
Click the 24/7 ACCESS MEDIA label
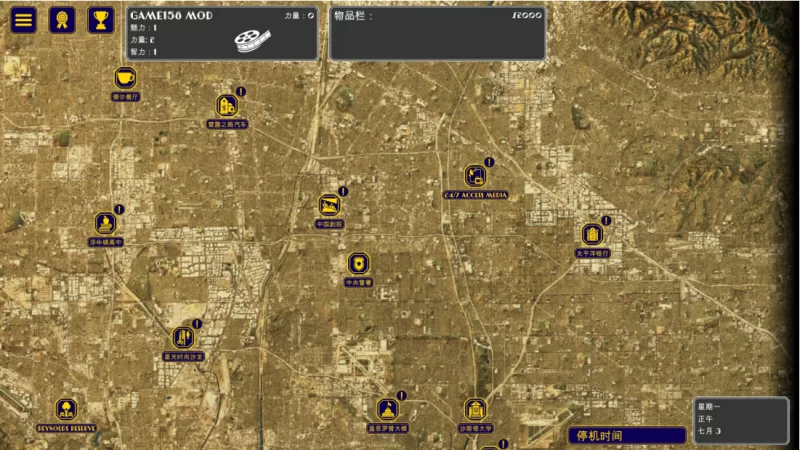475,195
